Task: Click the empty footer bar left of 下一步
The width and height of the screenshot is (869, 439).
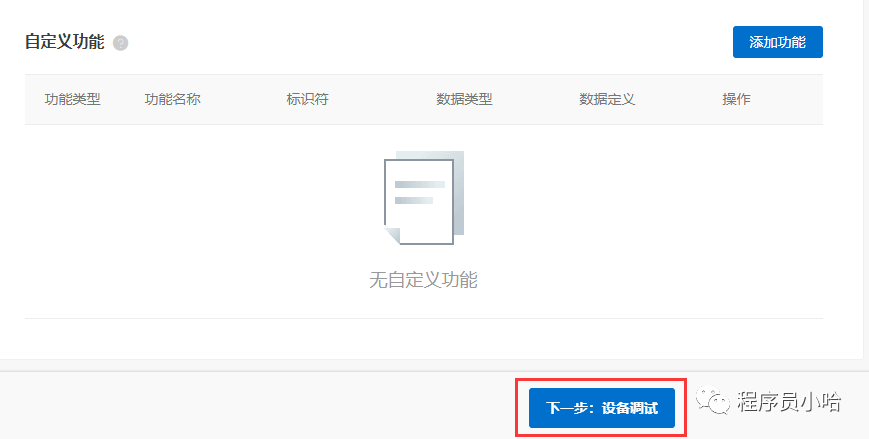Action: pos(250,407)
